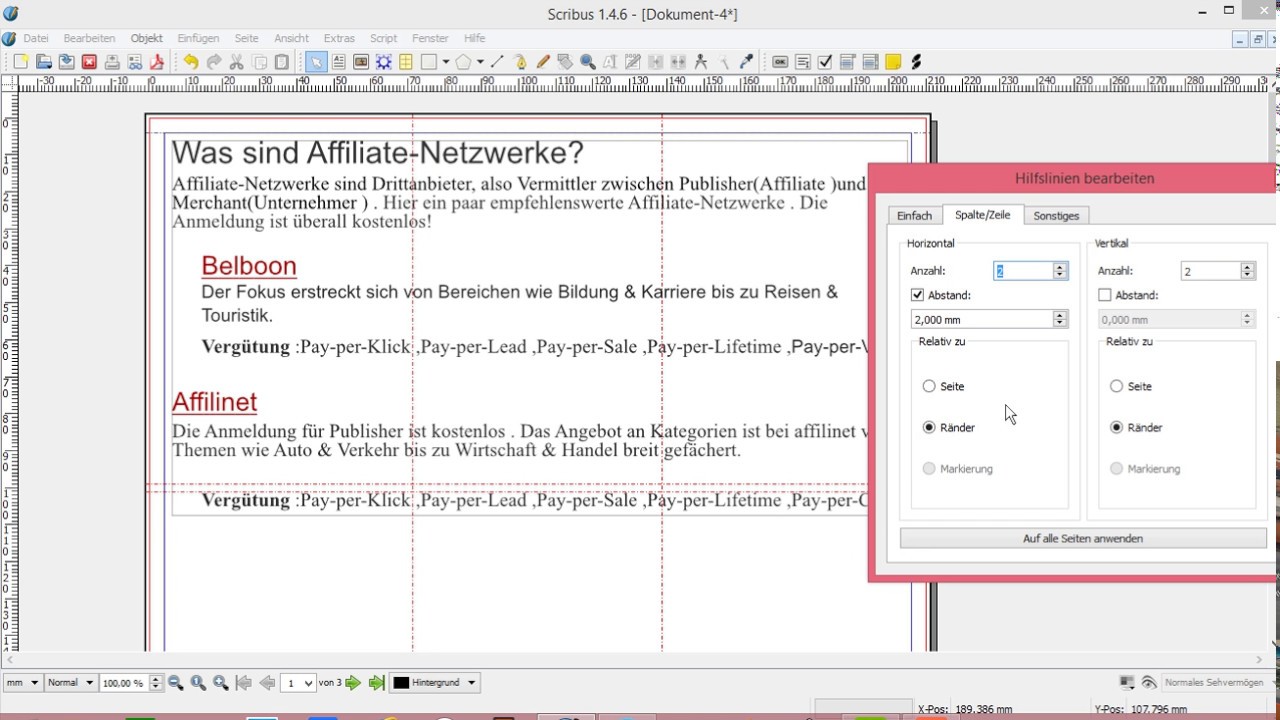Select vertical 'Seite' radio button

[x=1117, y=386]
